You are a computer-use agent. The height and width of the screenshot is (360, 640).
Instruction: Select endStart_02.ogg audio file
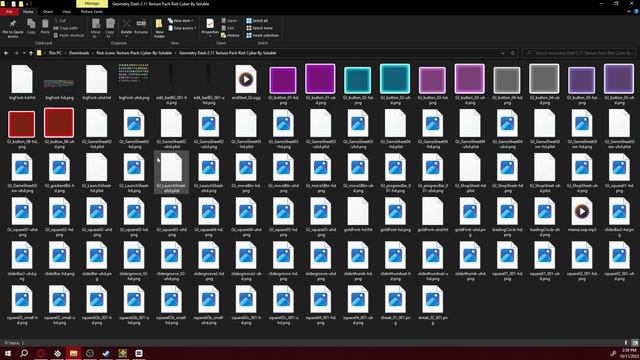click(246, 83)
